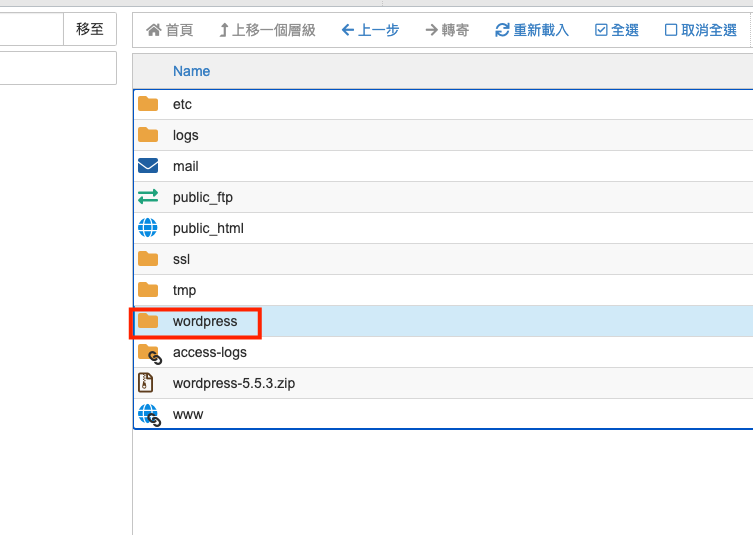This screenshot has height=535, width=753.
Task: Click 取消全選 to deselect all
Action: pos(701,30)
